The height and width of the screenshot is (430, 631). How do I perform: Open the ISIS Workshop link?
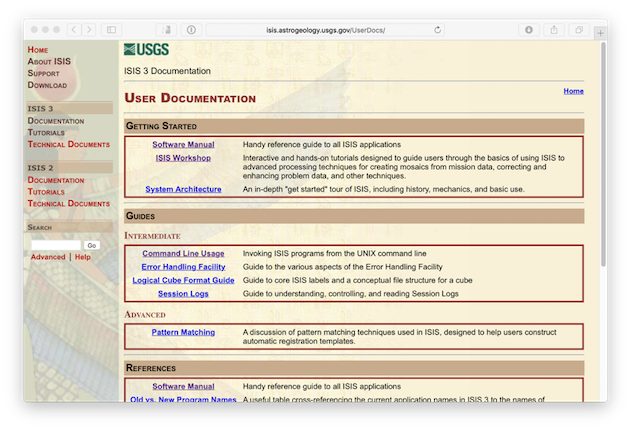(x=183, y=158)
